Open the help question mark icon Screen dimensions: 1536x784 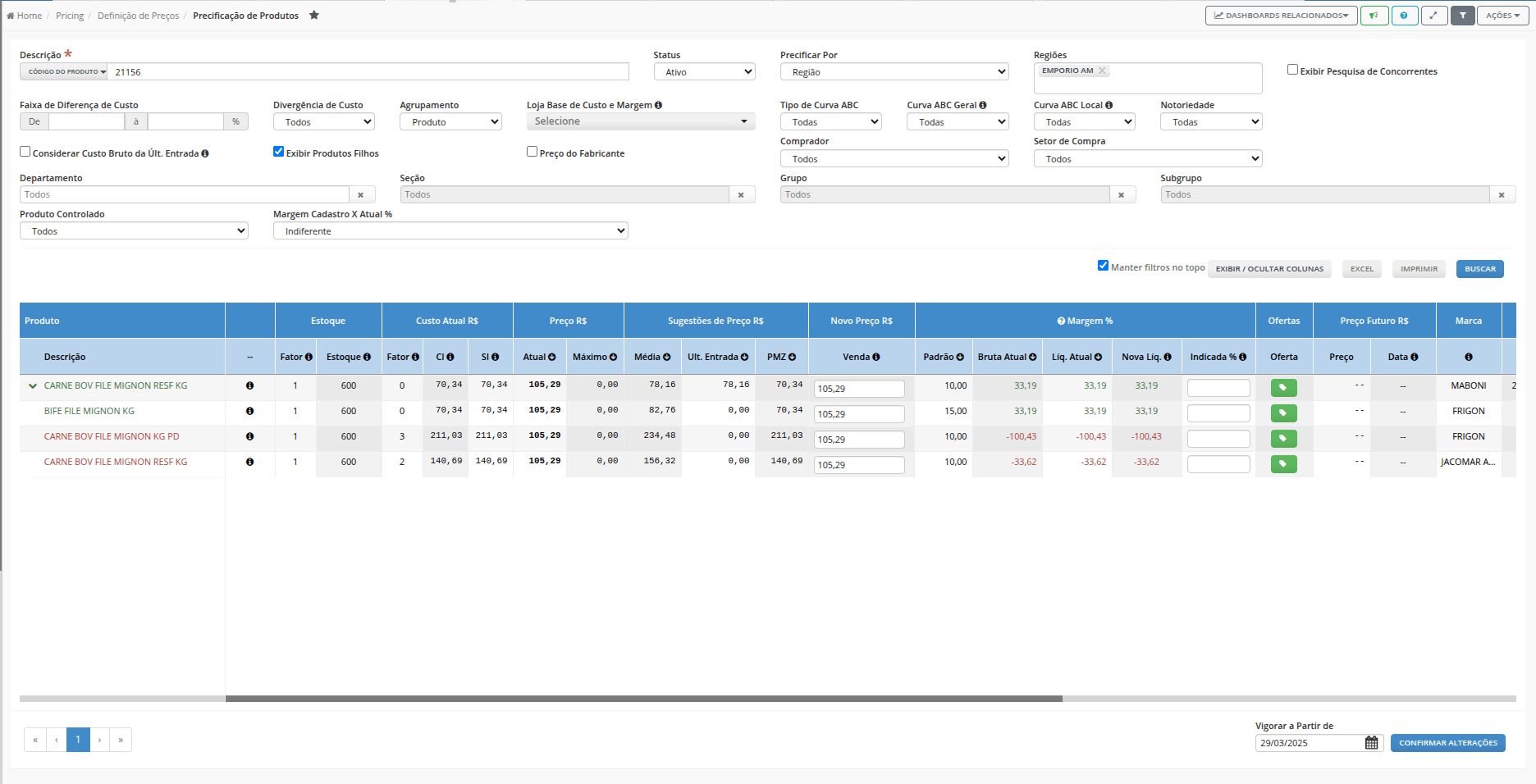point(1405,16)
